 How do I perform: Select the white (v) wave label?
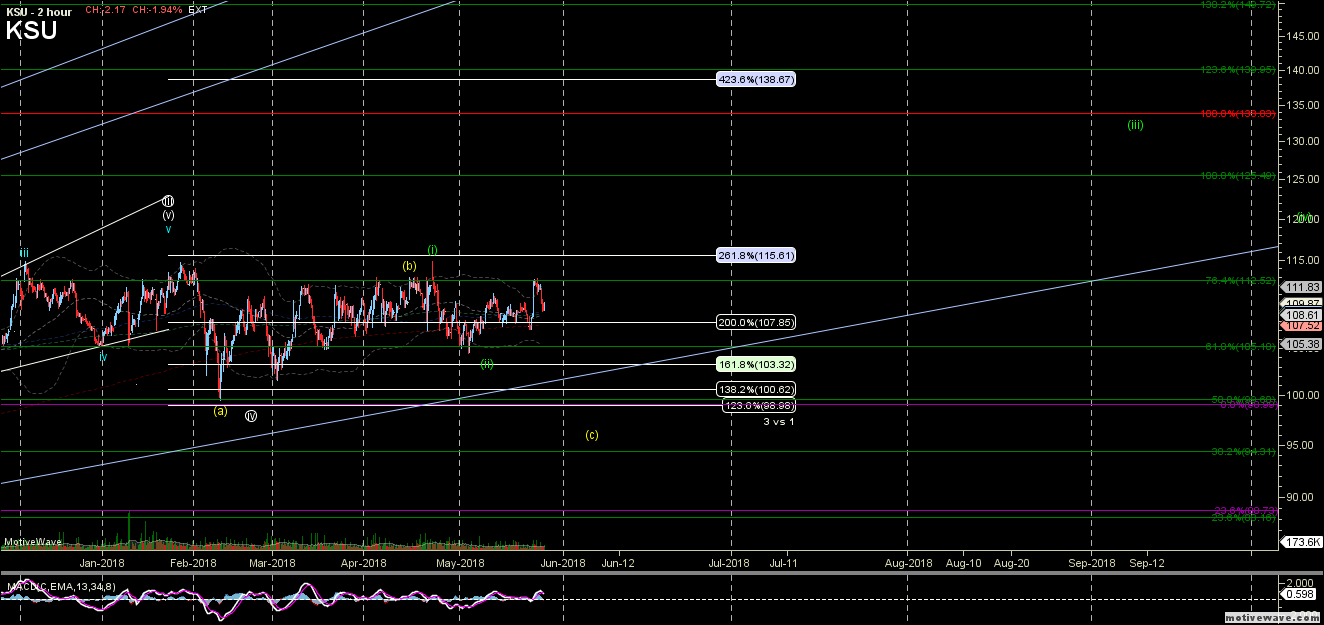pyautogui.click(x=169, y=214)
